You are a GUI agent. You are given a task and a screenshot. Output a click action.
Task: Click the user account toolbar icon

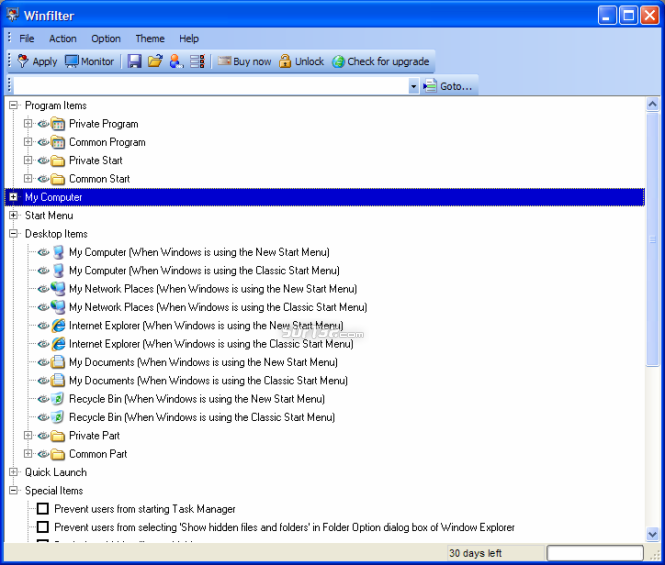click(x=176, y=62)
